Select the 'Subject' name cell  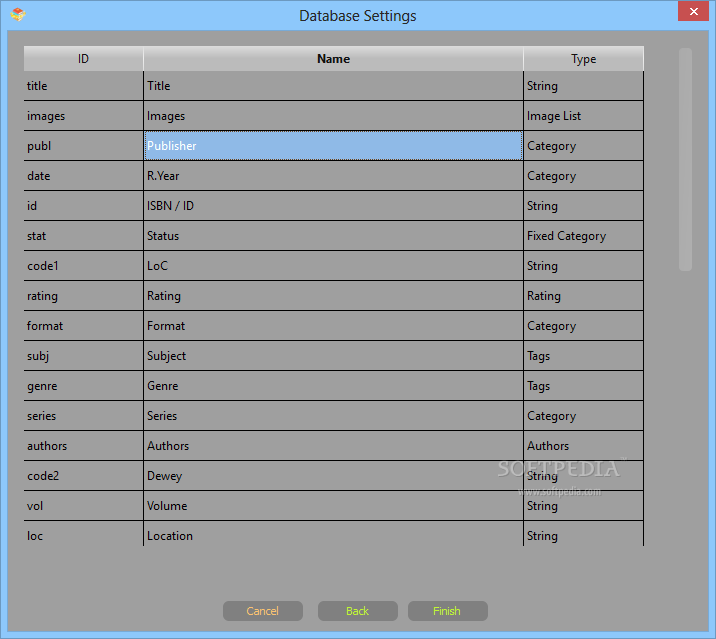coord(333,356)
